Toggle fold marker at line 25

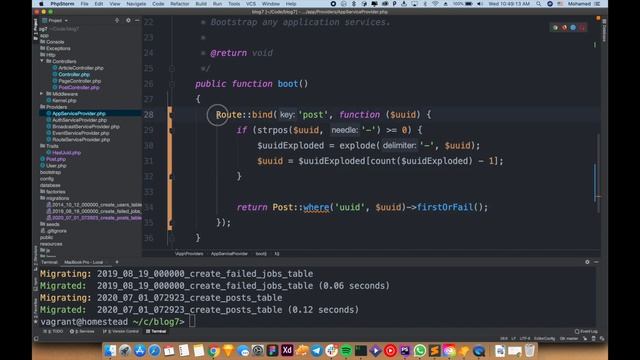[x=172, y=69]
